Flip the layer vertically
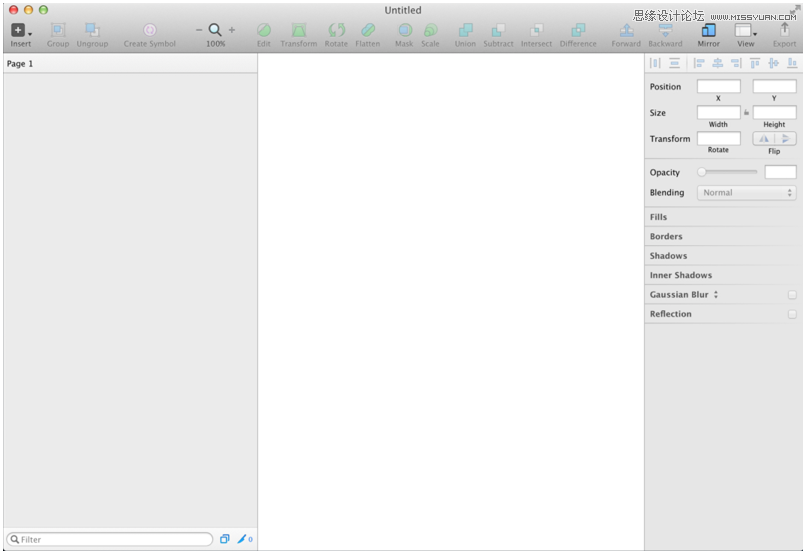807x560 pixels. (785, 138)
